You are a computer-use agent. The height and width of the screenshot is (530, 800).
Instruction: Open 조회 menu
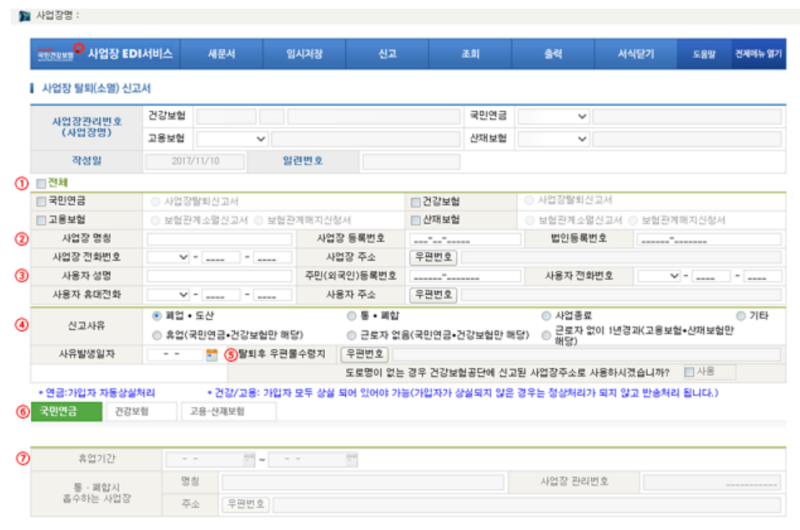(x=470, y=54)
